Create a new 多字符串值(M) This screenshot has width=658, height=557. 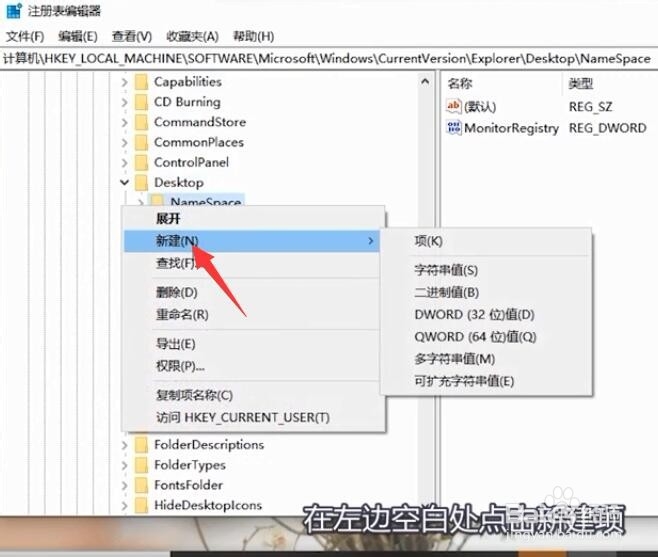[486, 359]
